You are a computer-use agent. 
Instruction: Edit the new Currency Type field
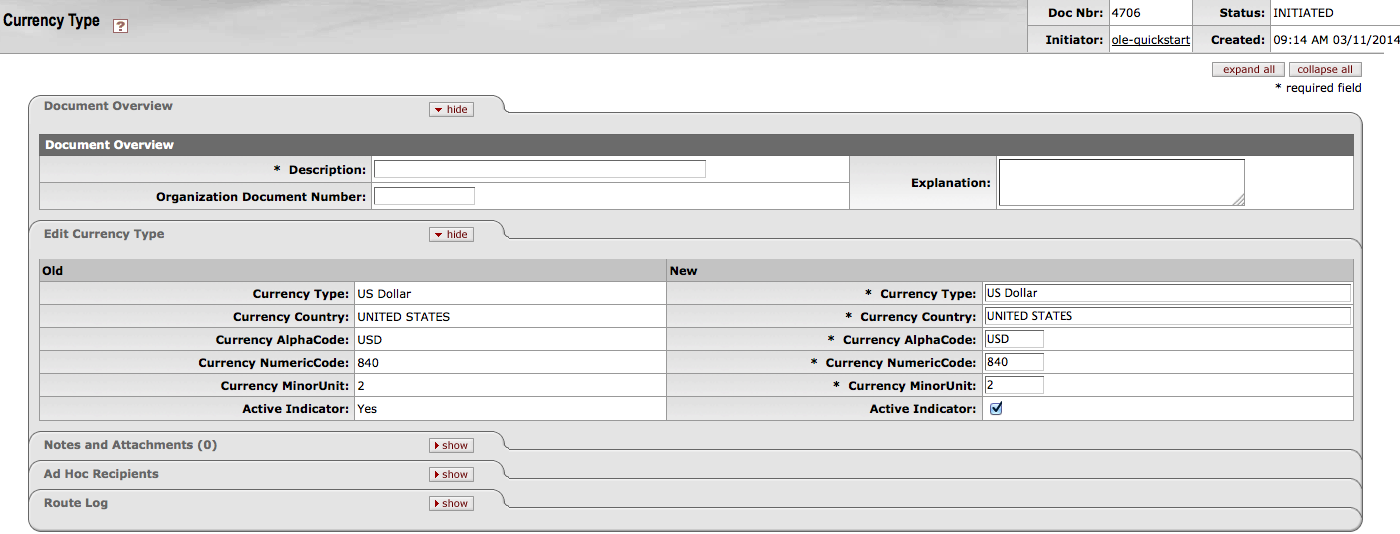point(1167,293)
